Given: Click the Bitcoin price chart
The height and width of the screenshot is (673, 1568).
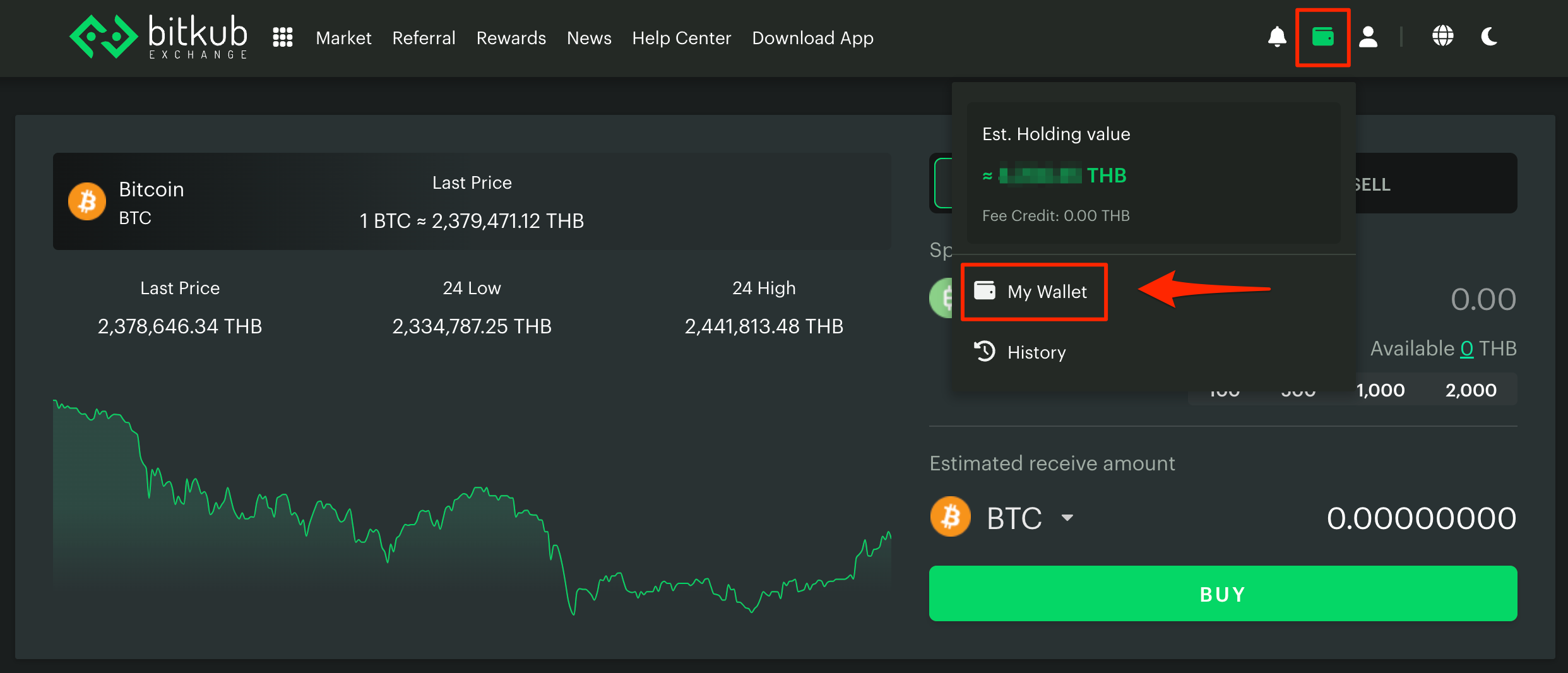Looking at the screenshot, I should tap(472, 507).
